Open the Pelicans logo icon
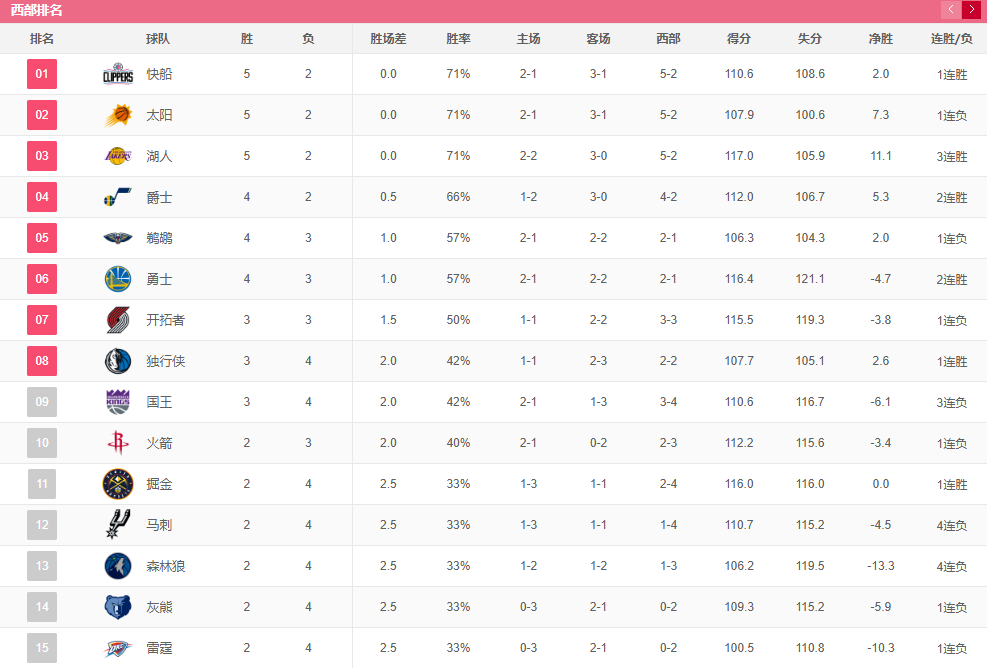The width and height of the screenshot is (987, 668). coord(118,238)
